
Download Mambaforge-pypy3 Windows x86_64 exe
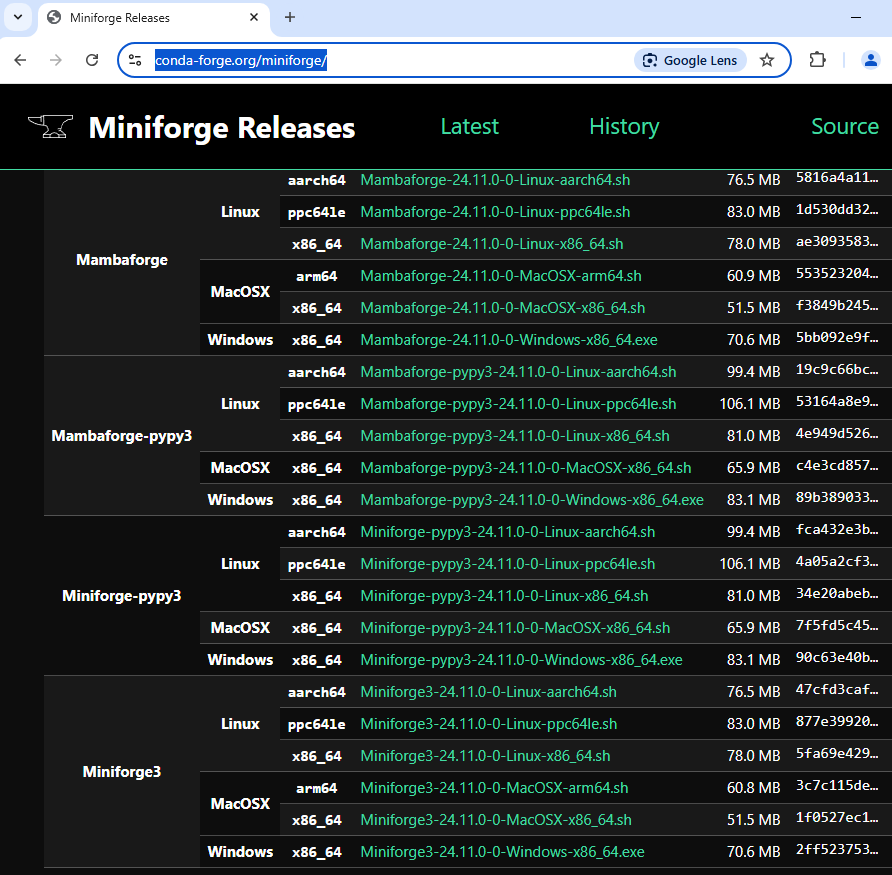pos(532,500)
